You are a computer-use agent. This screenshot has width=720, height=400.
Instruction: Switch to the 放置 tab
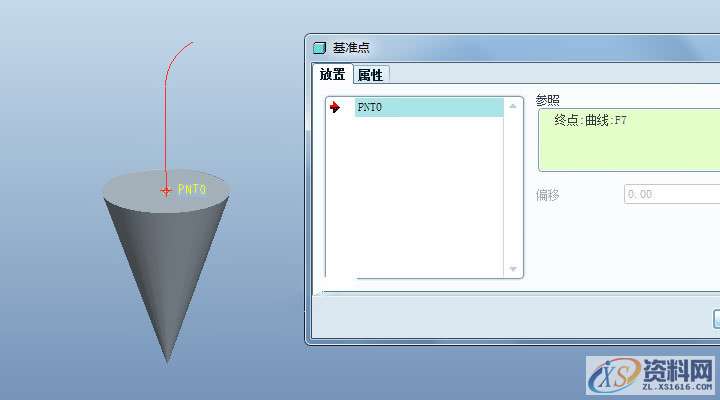(x=332, y=74)
